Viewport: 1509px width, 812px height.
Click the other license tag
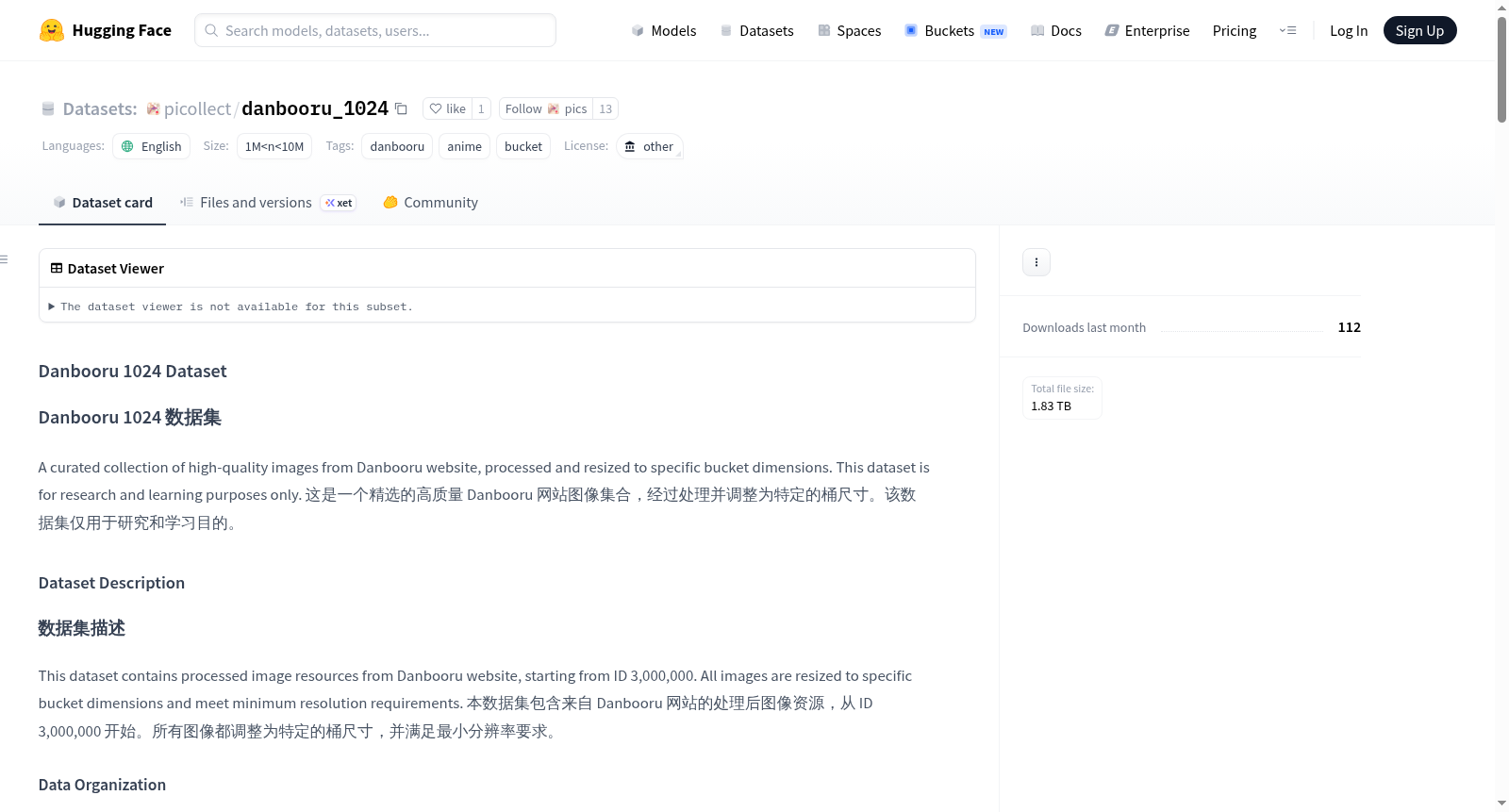(649, 146)
